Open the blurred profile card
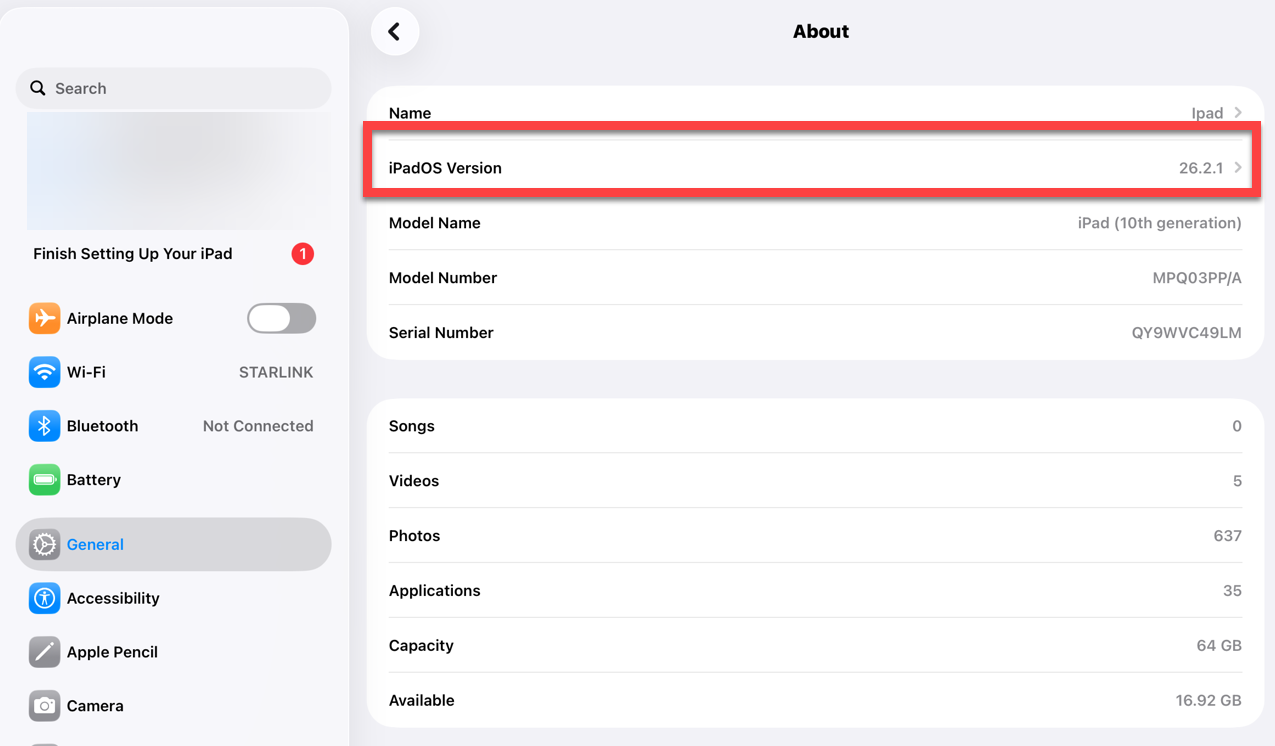Screen dimensions: 1275x746 178,170
